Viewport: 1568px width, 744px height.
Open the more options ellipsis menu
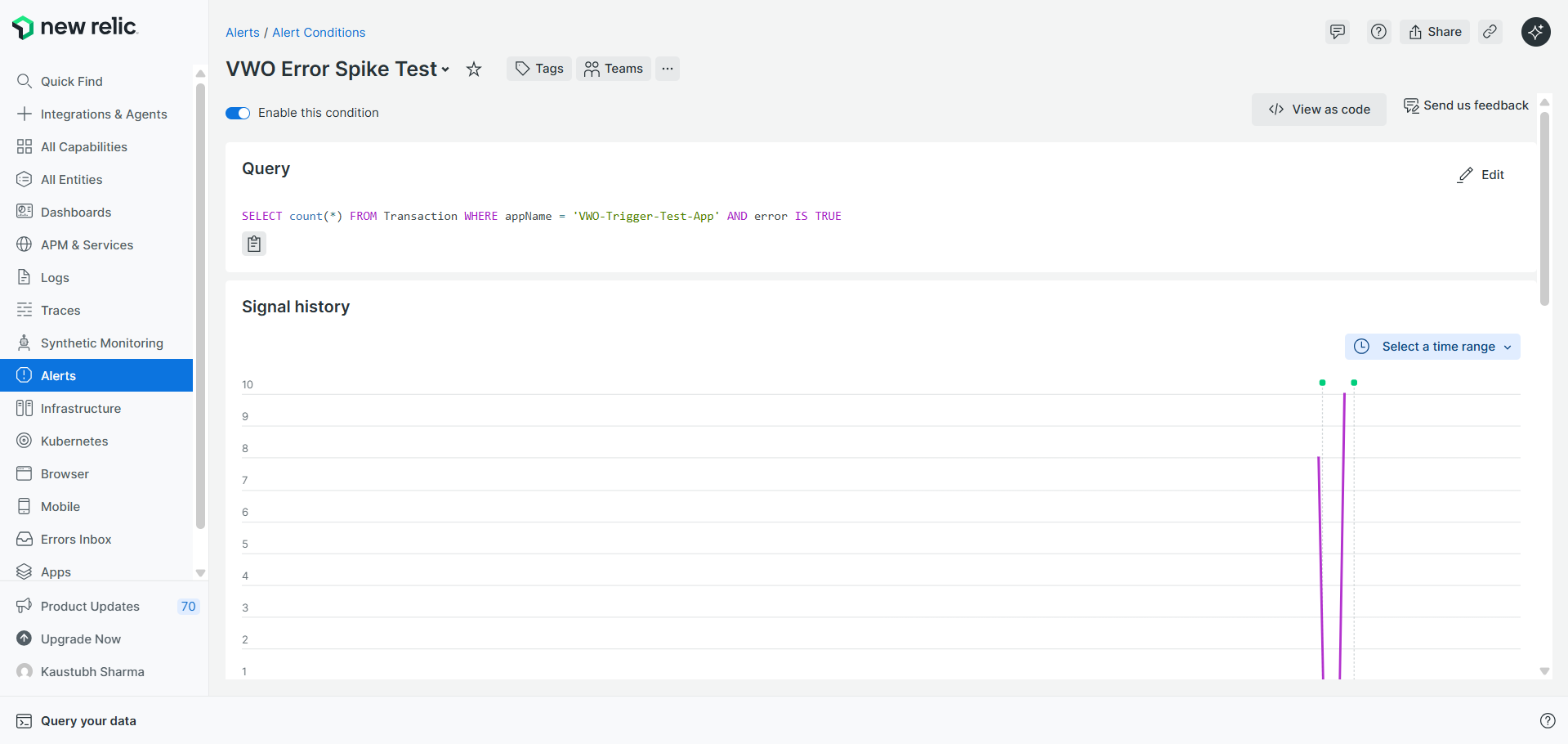pyautogui.click(x=668, y=69)
